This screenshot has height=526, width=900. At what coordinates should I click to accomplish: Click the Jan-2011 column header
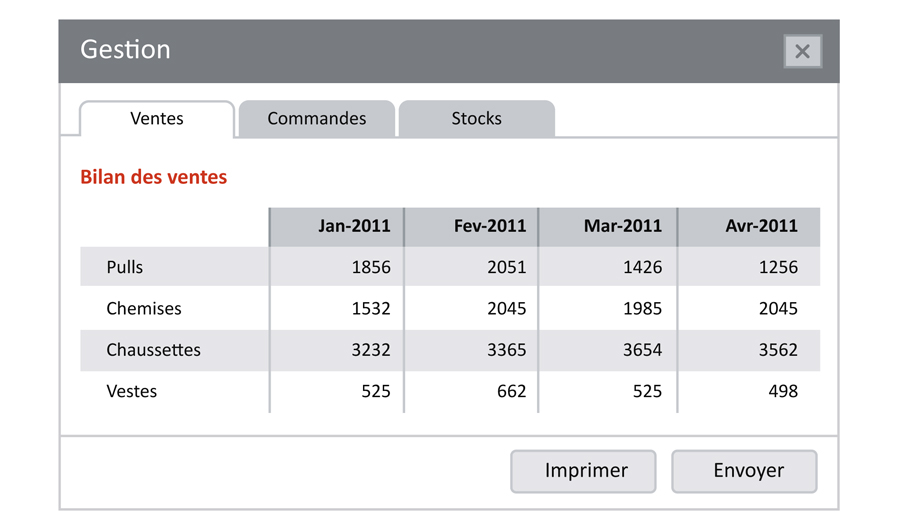tap(354, 226)
